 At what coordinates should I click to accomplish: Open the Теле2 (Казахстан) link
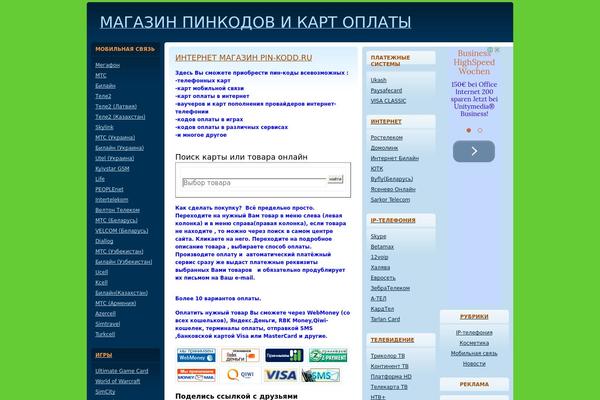[120, 117]
